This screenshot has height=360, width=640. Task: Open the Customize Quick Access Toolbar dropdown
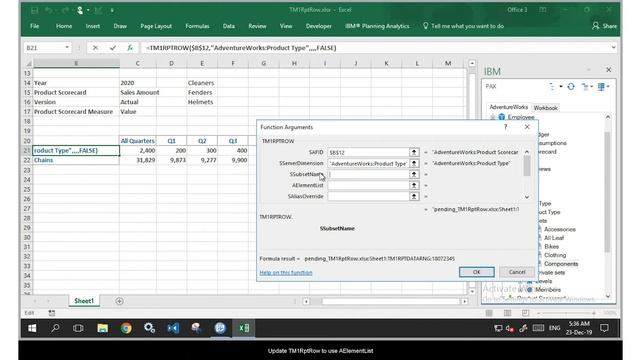[x=112, y=10]
